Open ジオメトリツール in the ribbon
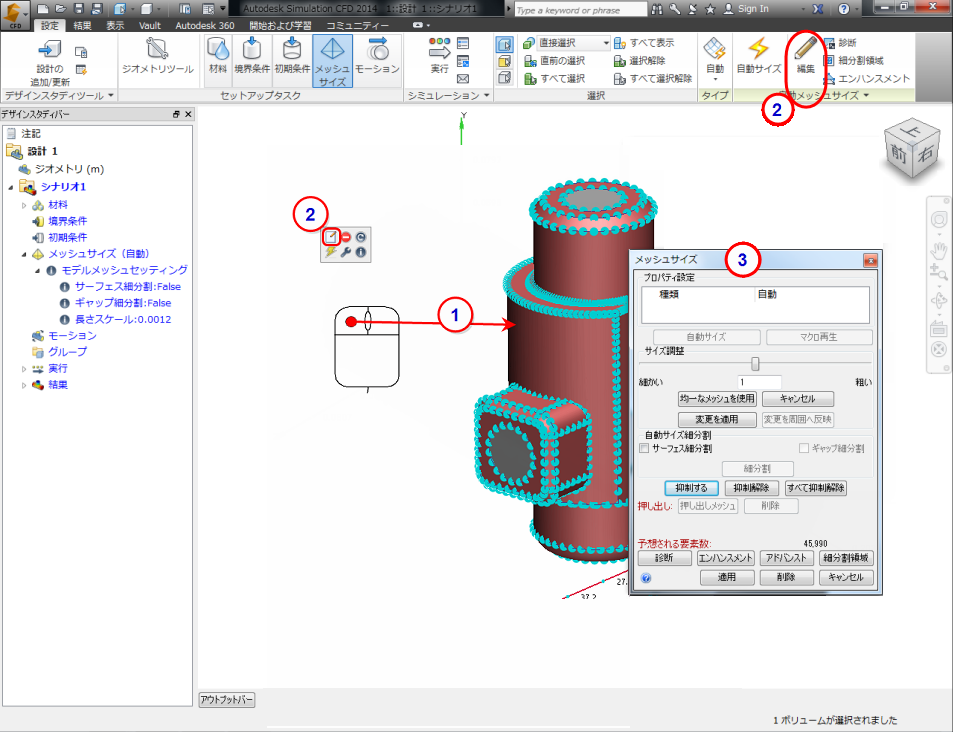Viewport: 953px width, 732px height. pos(157,56)
